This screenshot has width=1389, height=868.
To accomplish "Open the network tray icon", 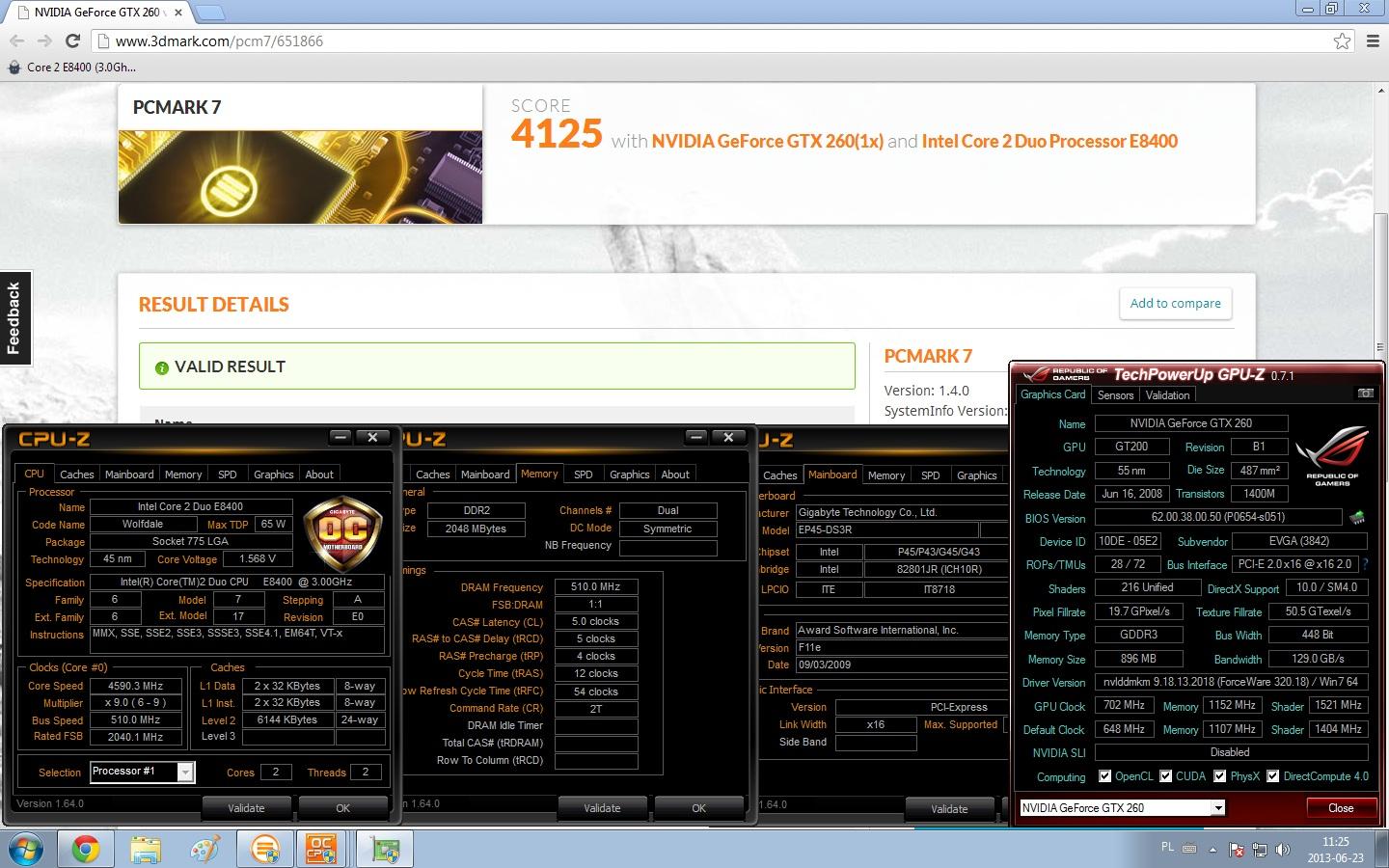I will (x=1260, y=850).
